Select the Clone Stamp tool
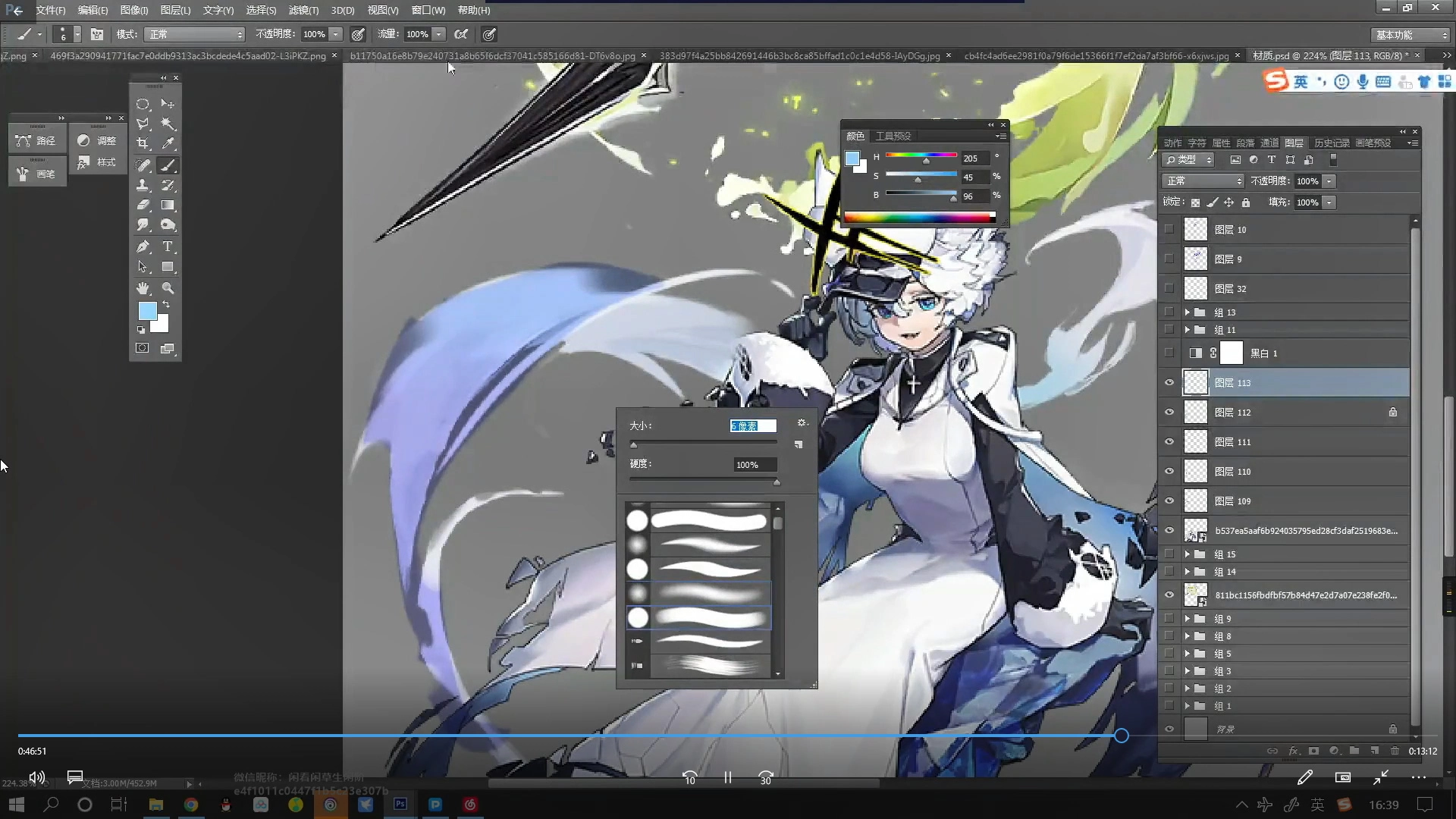Image resolution: width=1456 pixels, height=819 pixels. click(x=143, y=185)
